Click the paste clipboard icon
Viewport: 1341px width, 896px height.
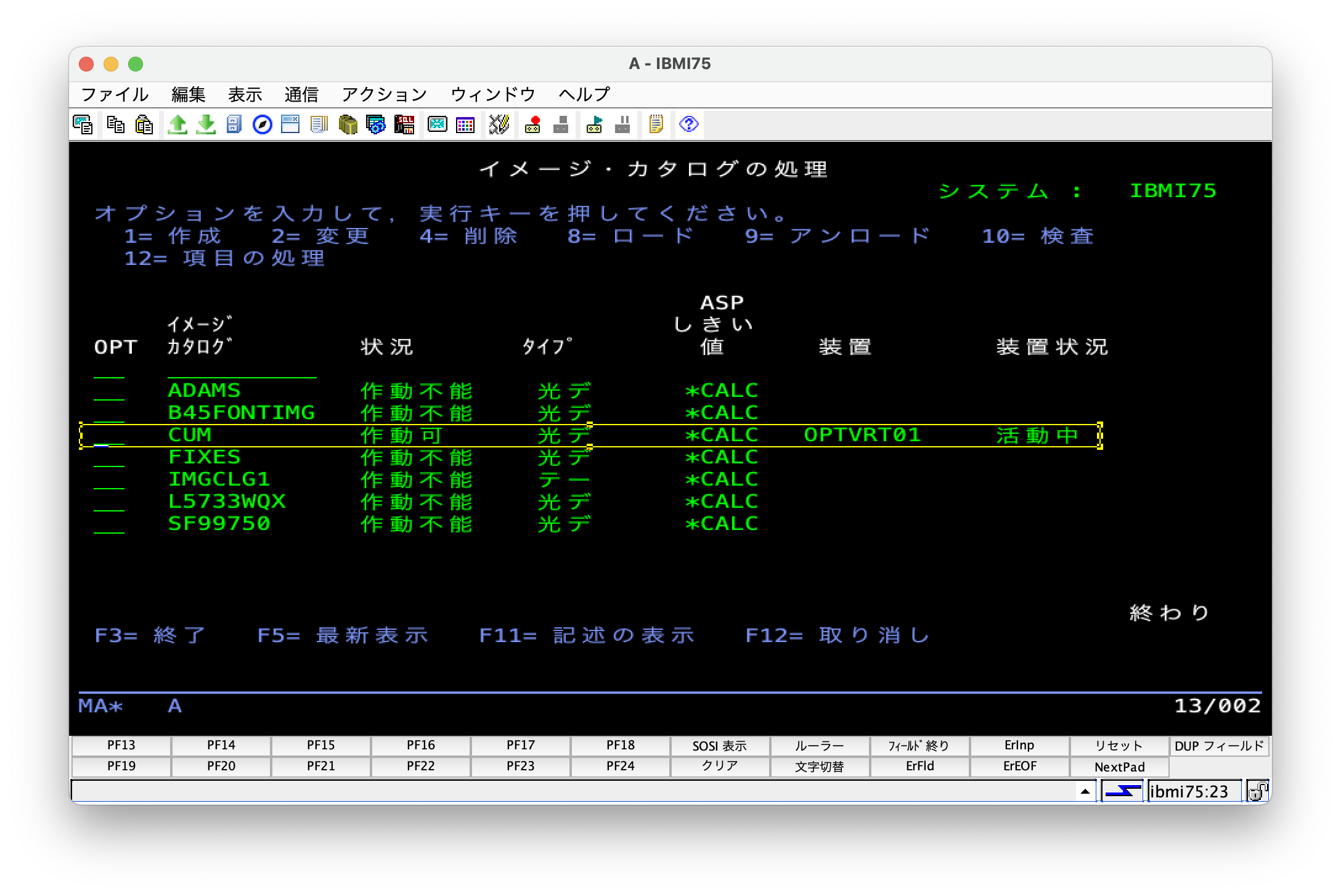point(144,124)
